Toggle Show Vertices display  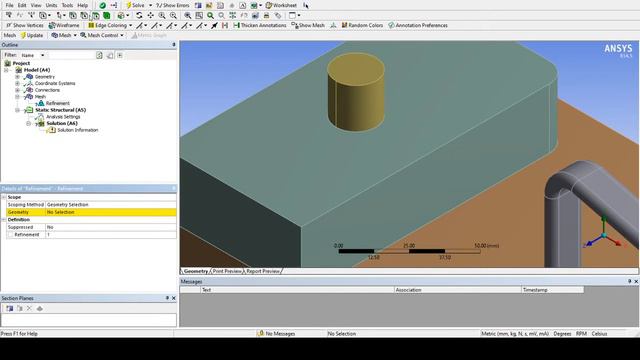point(24,25)
